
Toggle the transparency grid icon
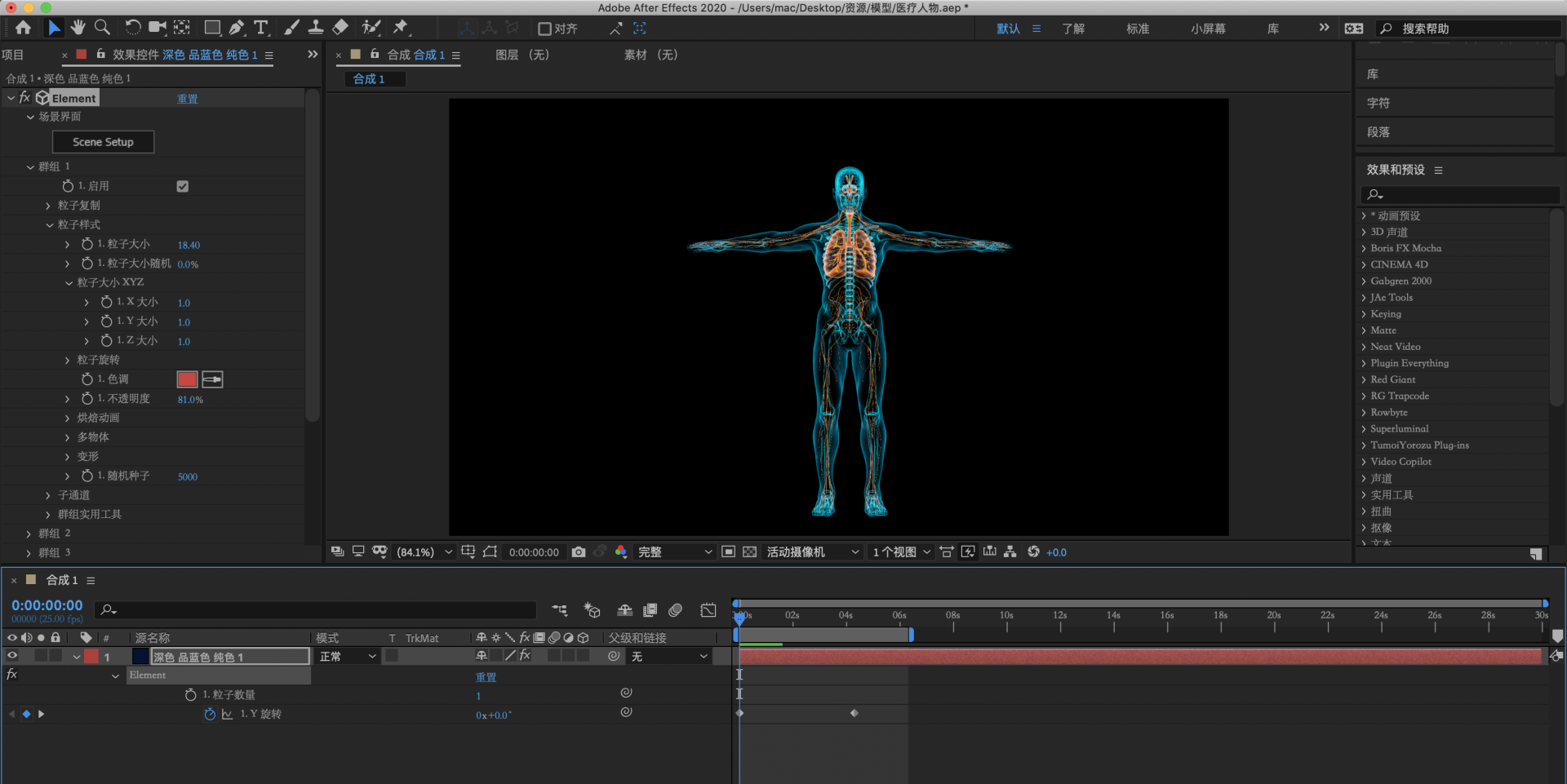click(749, 552)
